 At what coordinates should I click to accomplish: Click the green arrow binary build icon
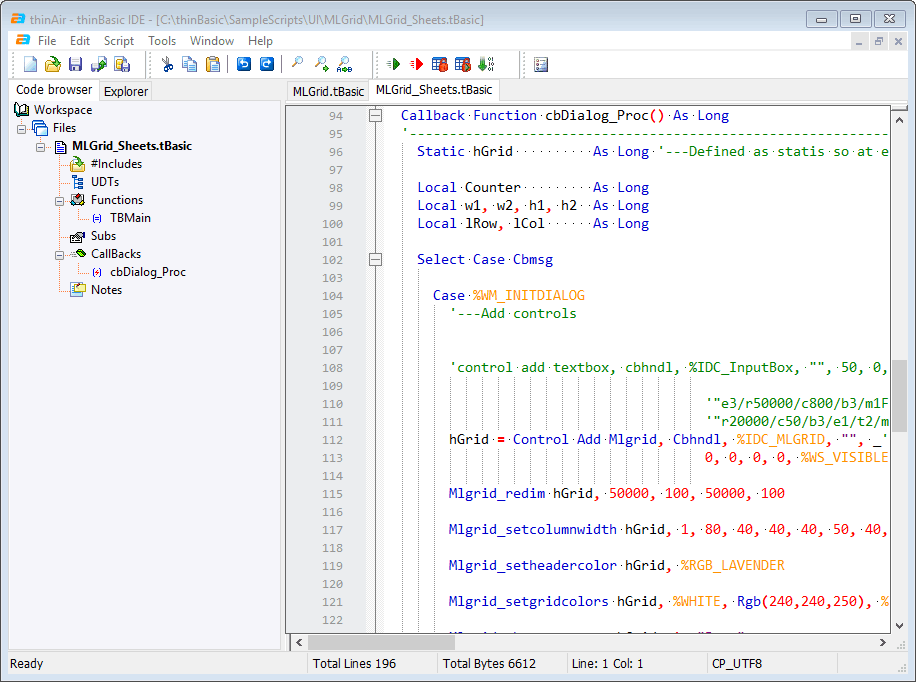pos(486,64)
